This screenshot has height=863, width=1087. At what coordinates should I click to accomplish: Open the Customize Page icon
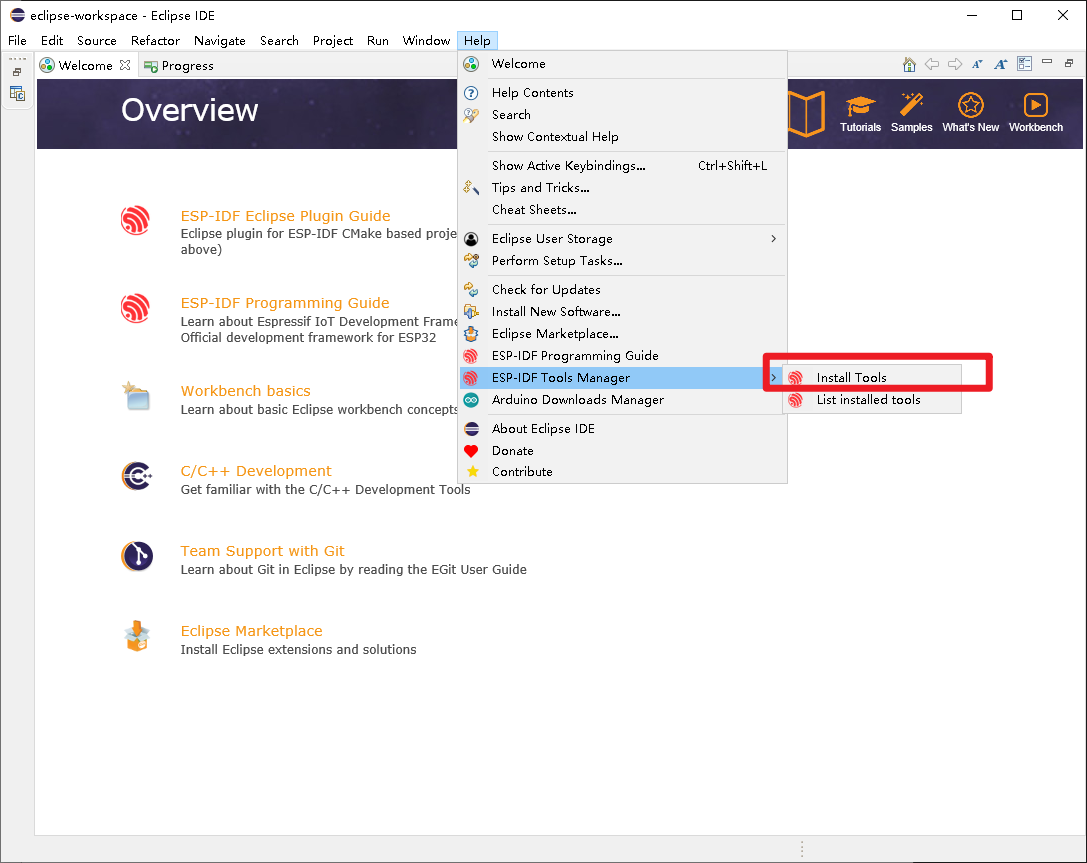(x=1024, y=64)
